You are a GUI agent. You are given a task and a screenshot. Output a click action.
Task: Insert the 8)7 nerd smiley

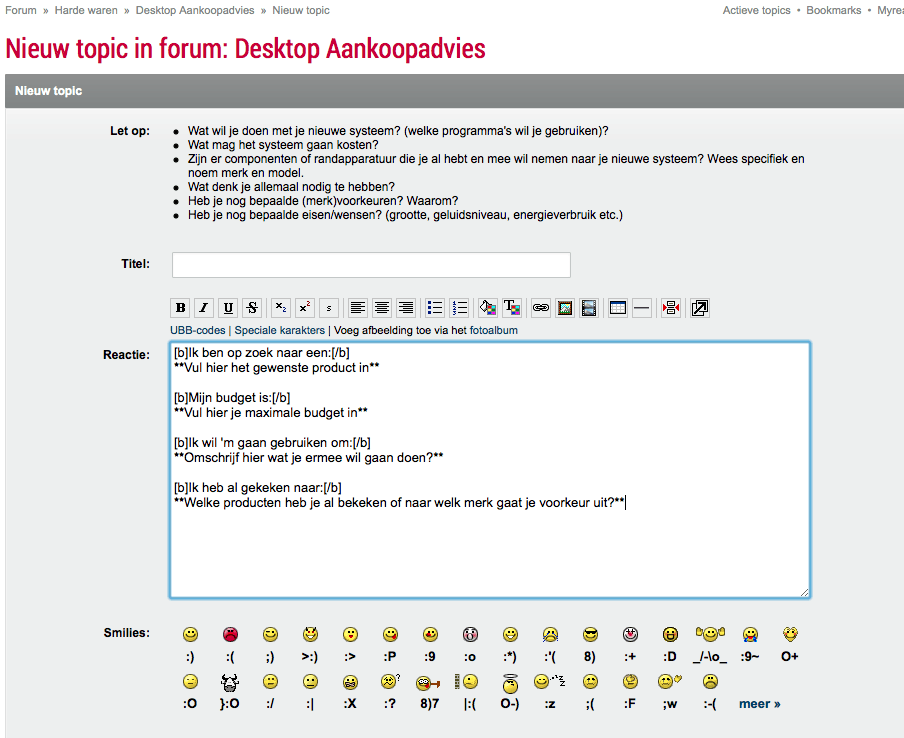point(428,683)
